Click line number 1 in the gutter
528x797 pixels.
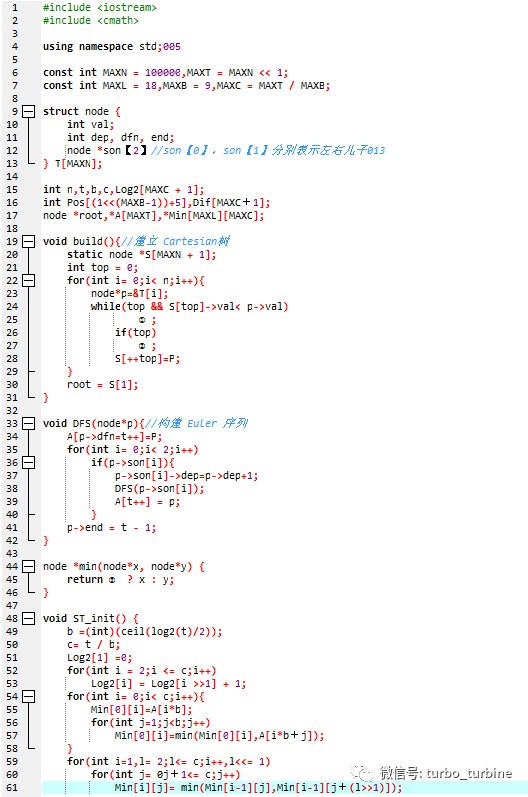pyautogui.click(x=15, y=8)
